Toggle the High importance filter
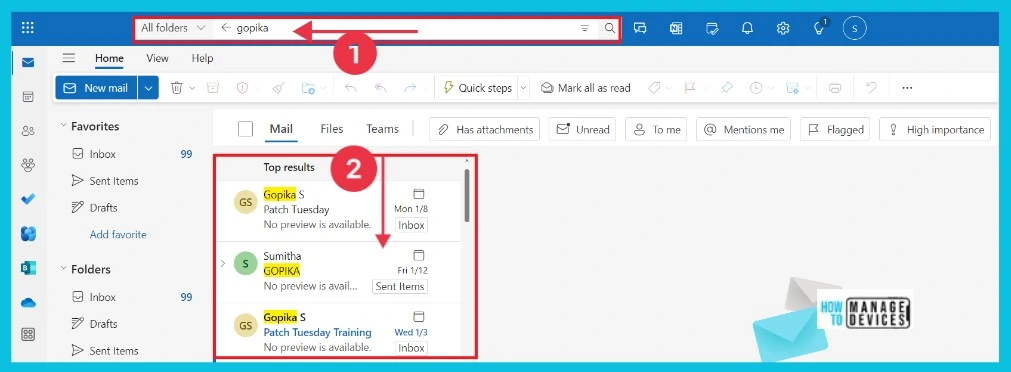1011x372 pixels. tap(935, 129)
